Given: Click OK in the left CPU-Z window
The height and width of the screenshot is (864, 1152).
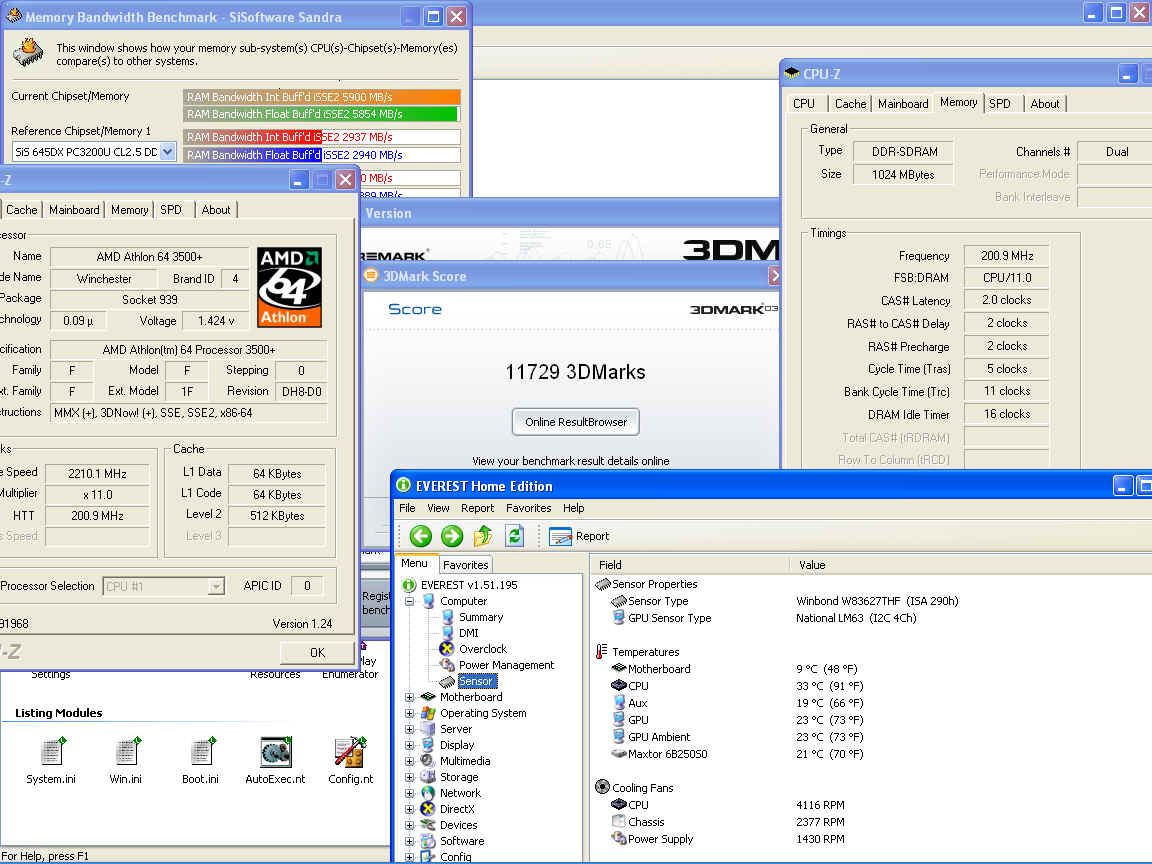Looking at the screenshot, I should 317,652.
